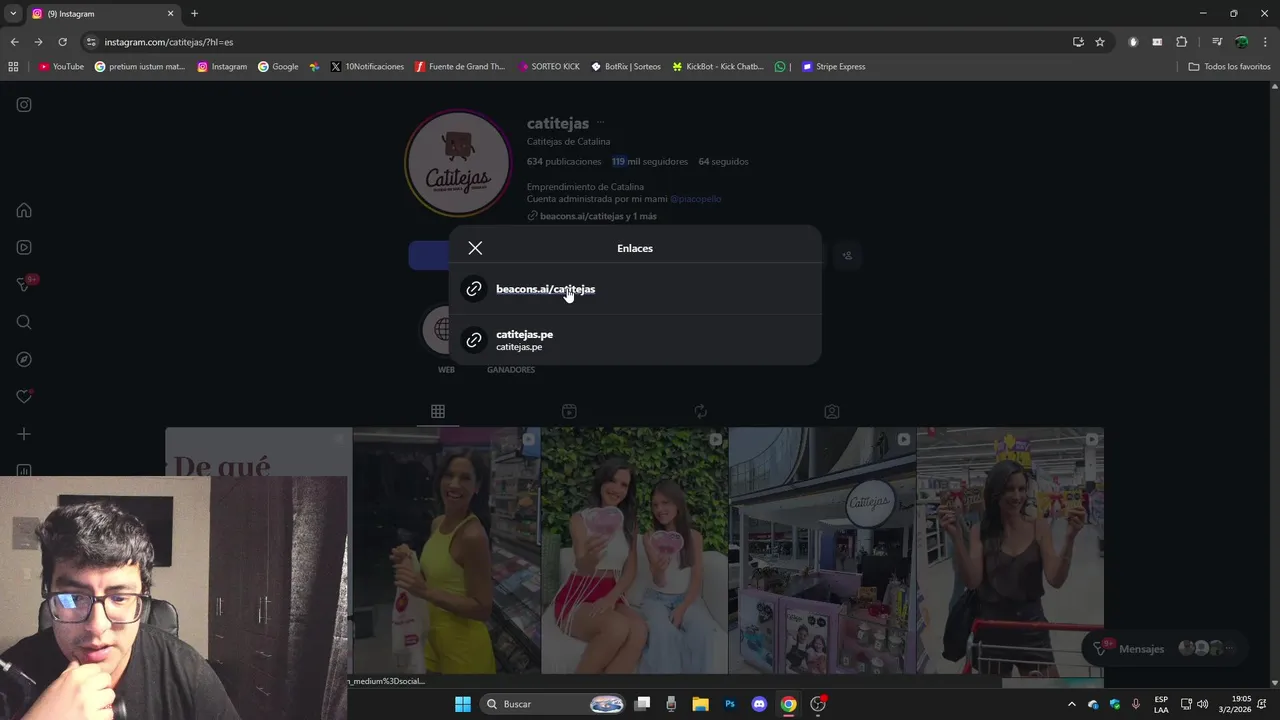Close the Enlaces dialog
The width and height of the screenshot is (1280, 720).
pyautogui.click(x=475, y=248)
